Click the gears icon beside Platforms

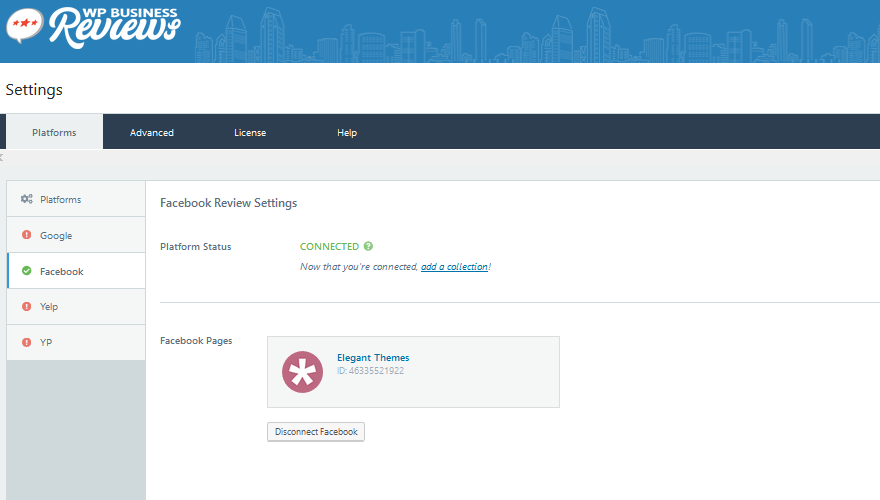(26, 199)
